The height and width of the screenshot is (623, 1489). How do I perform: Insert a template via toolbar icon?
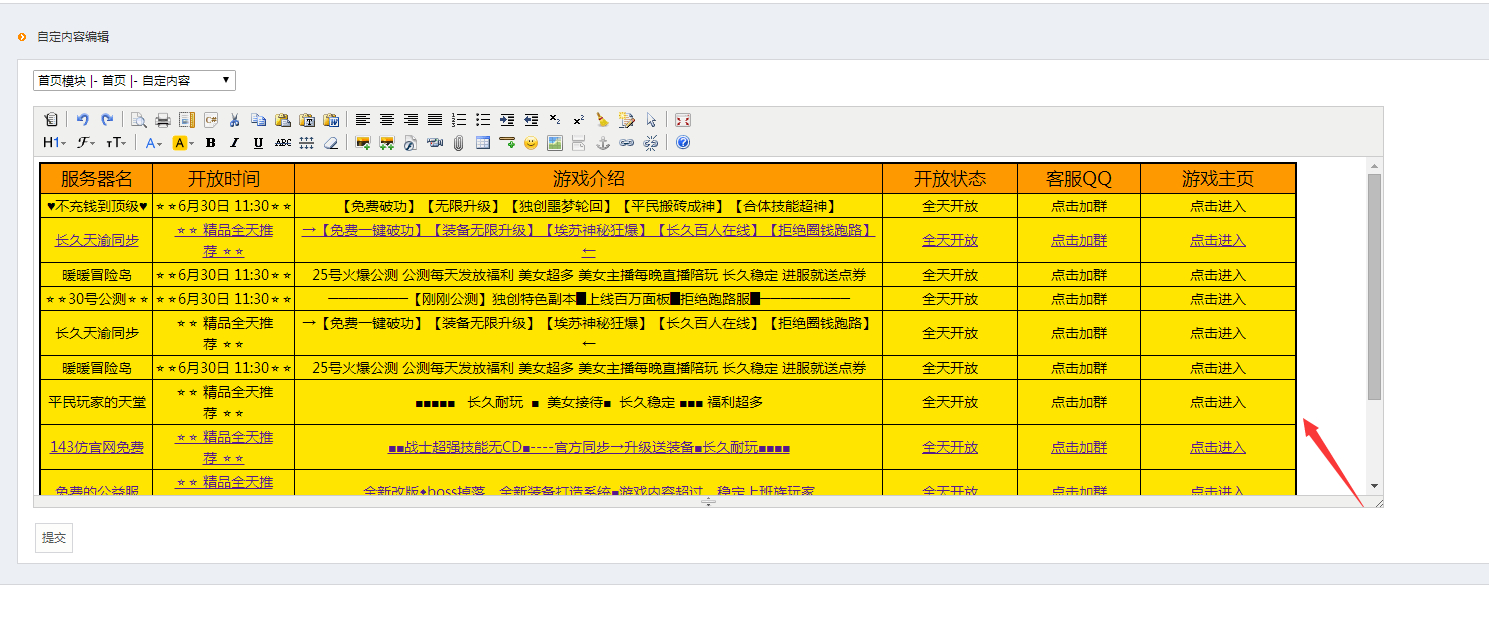click(187, 119)
